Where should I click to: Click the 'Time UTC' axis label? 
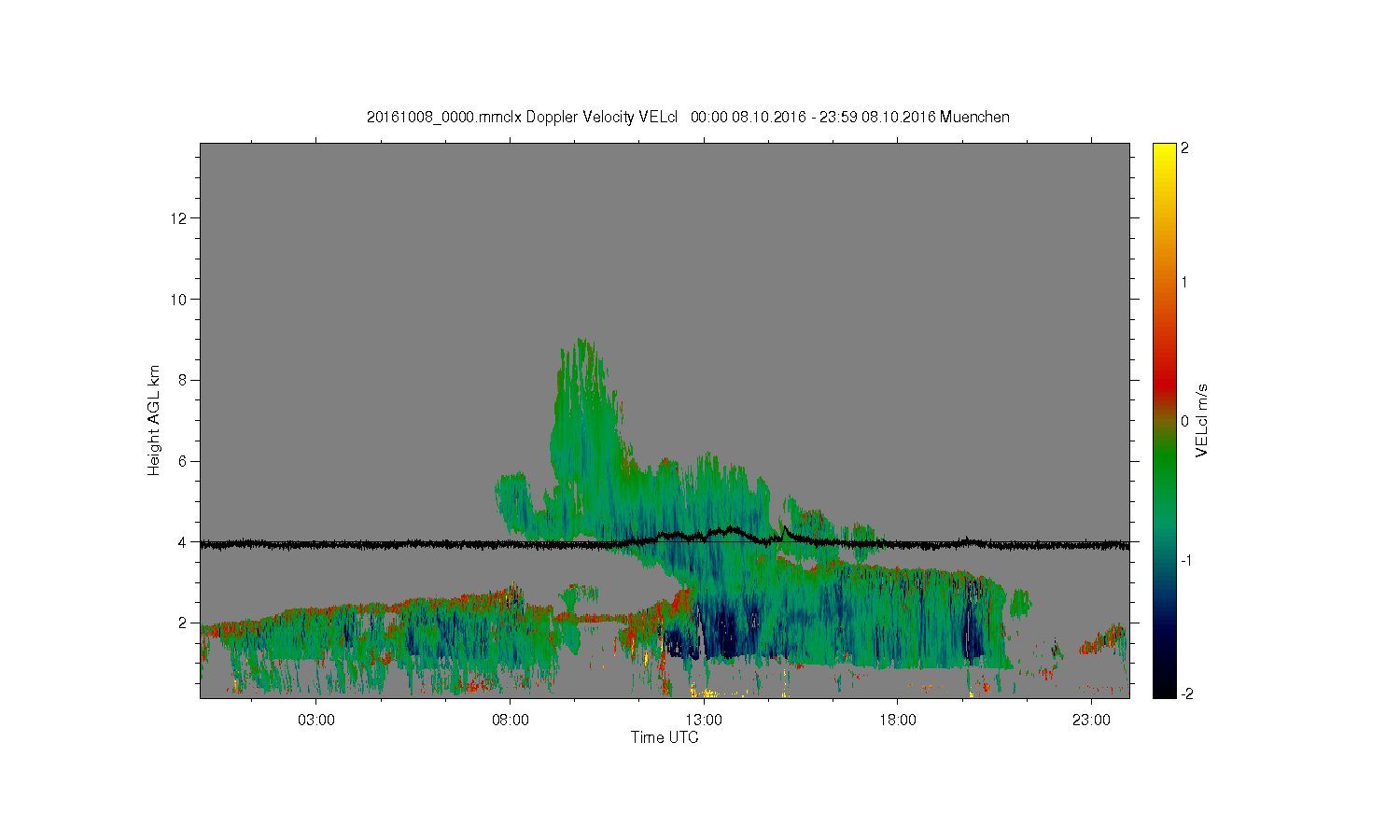tap(665, 737)
